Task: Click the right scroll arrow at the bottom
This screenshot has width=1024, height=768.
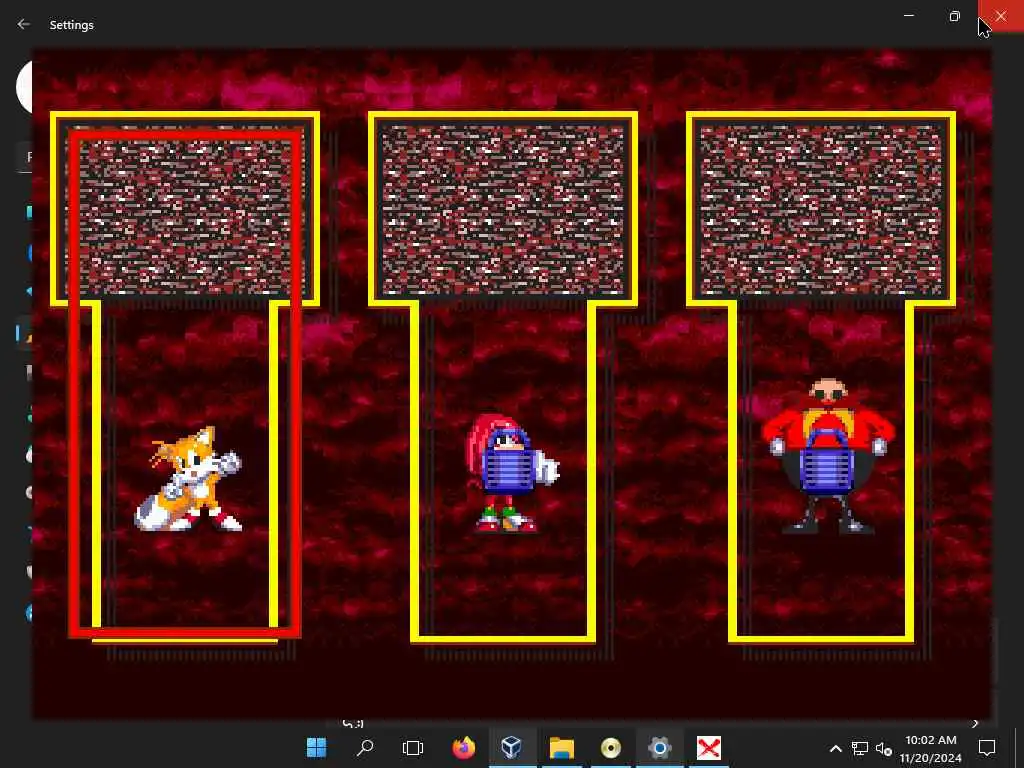Action: (975, 723)
